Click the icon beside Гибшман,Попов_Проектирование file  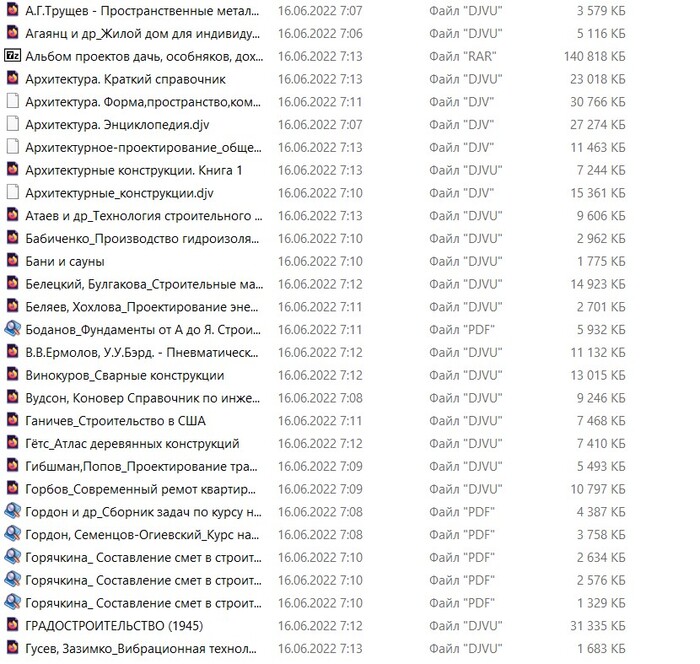click(x=12, y=465)
